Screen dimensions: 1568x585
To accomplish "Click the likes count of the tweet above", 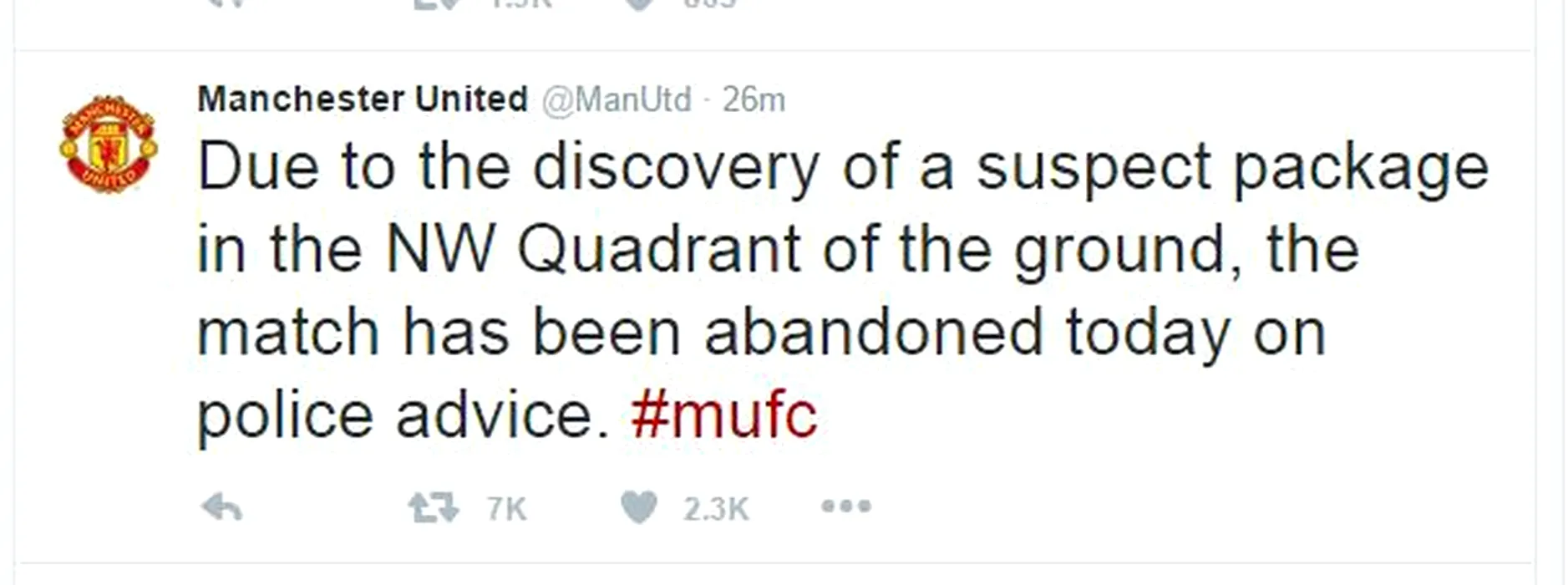I will click(x=709, y=3).
